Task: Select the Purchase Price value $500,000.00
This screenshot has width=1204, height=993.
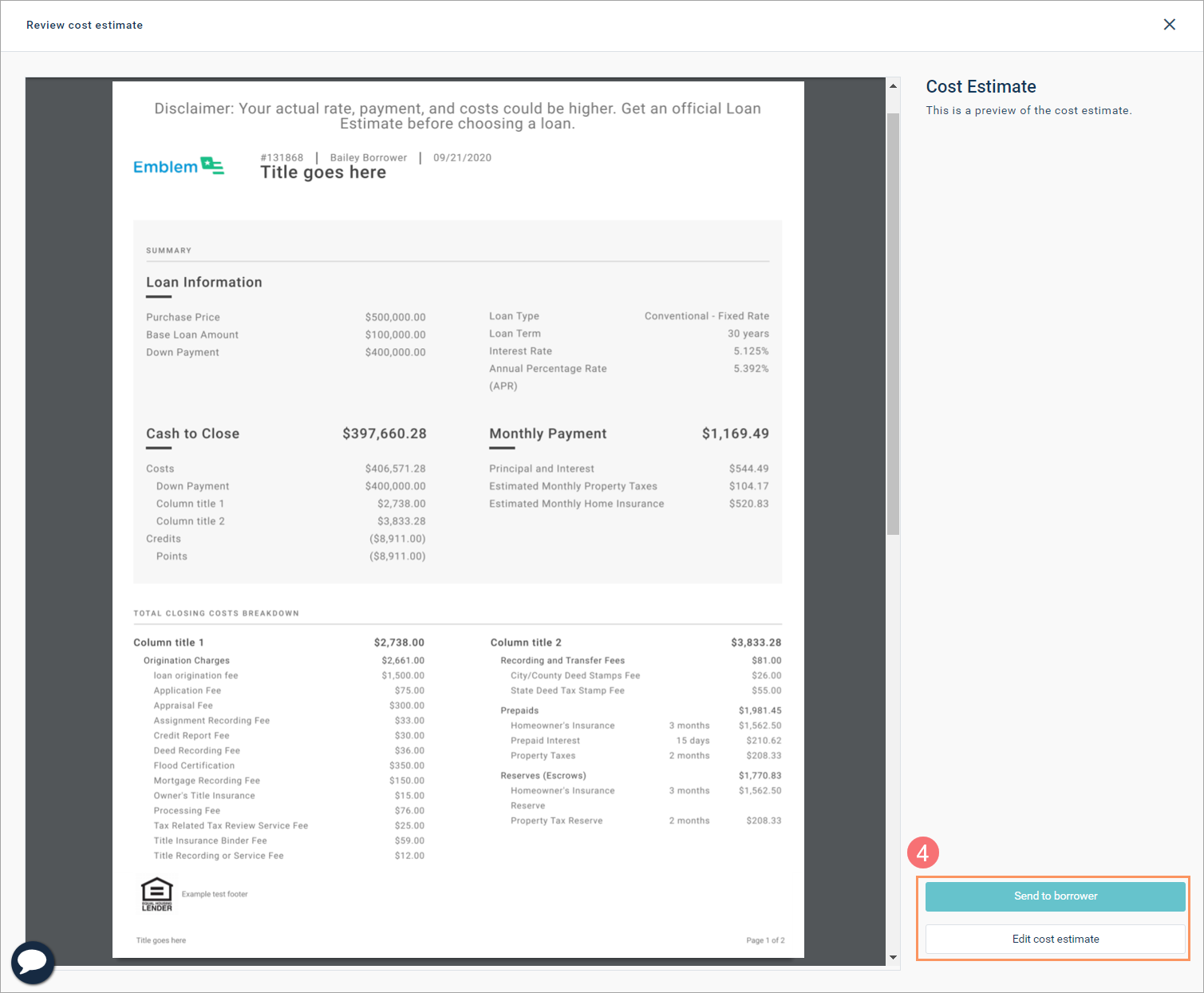Action: pyautogui.click(x=395, y=317)
